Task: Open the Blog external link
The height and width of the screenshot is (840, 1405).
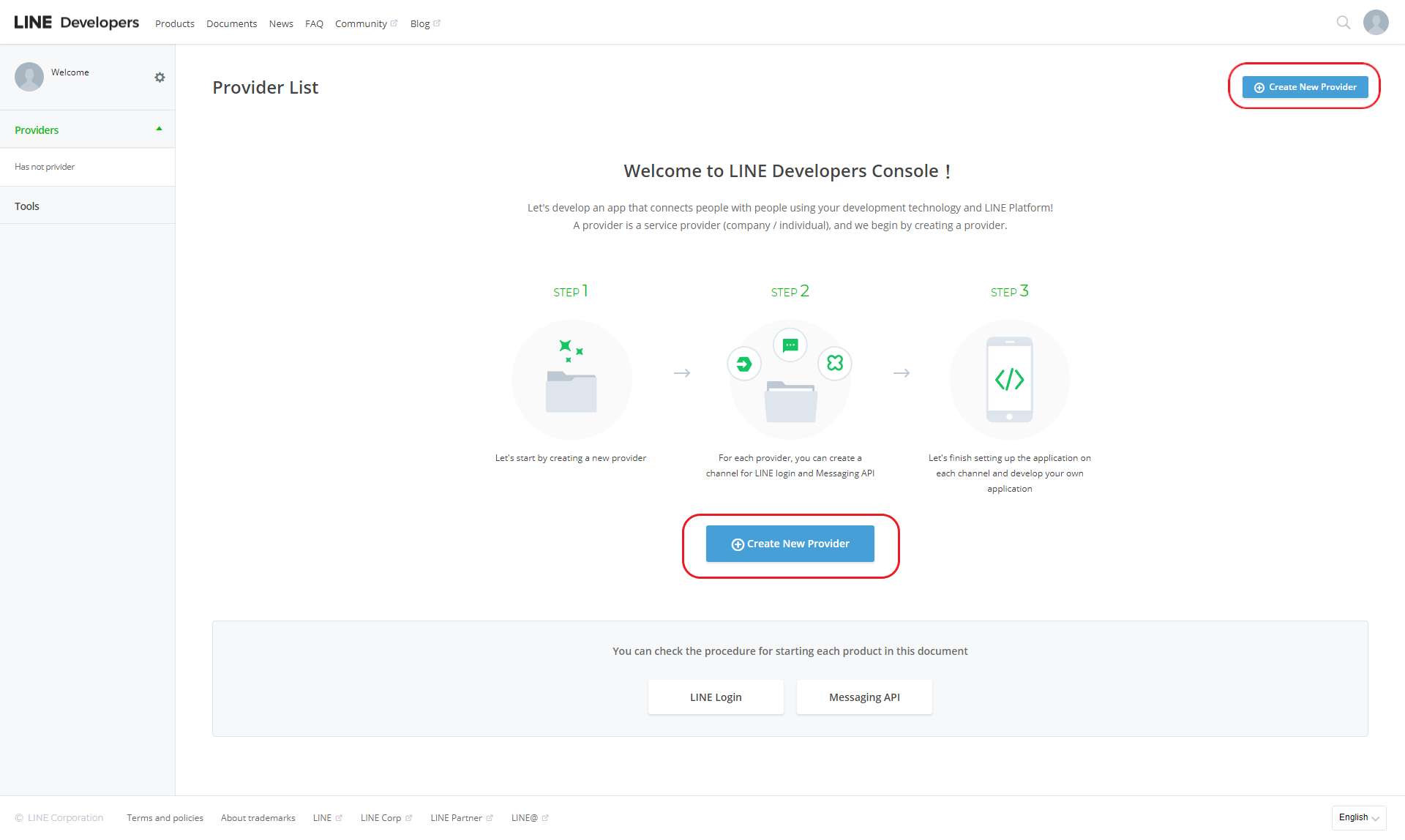Action: [x=425, y=23]
